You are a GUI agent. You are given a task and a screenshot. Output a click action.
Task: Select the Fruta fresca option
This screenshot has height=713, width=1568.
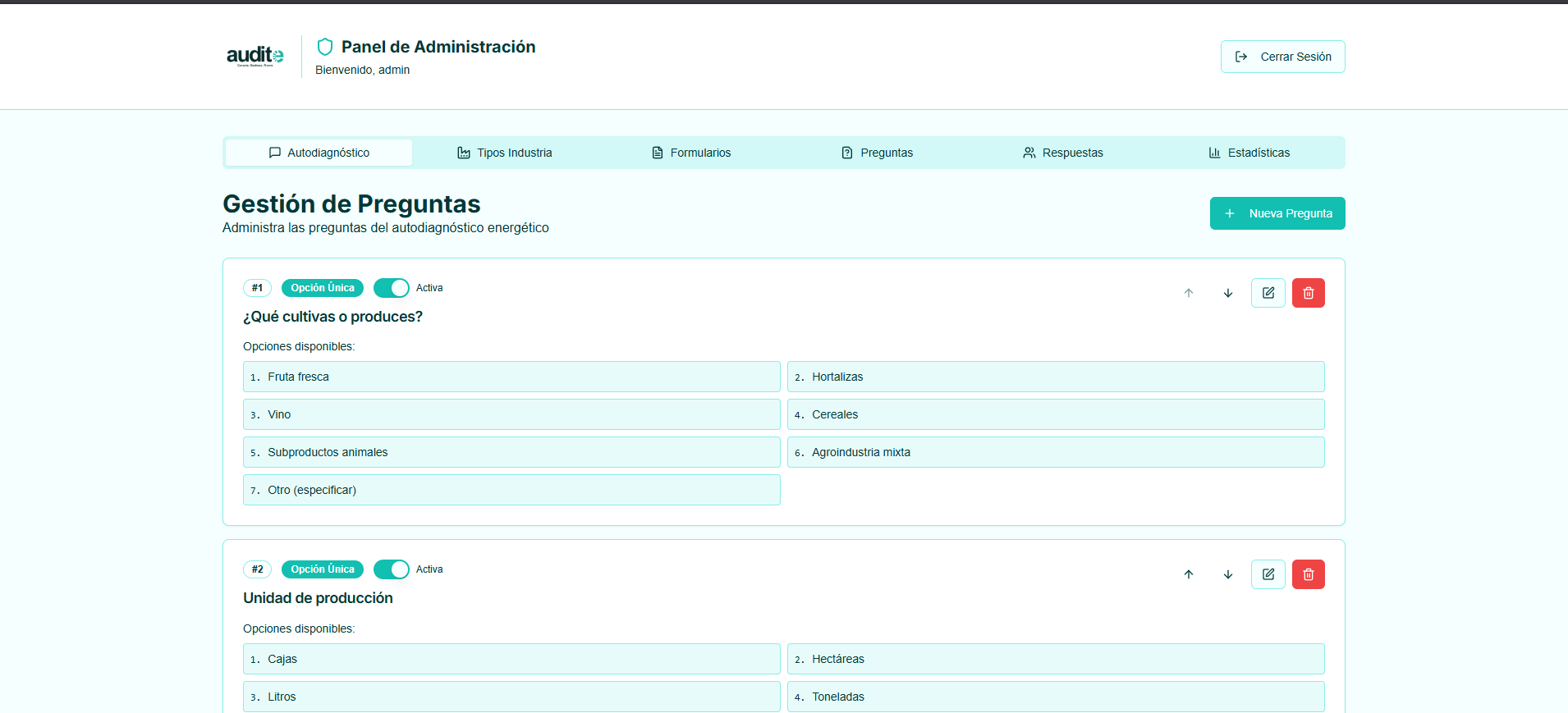tap(511, 377)
